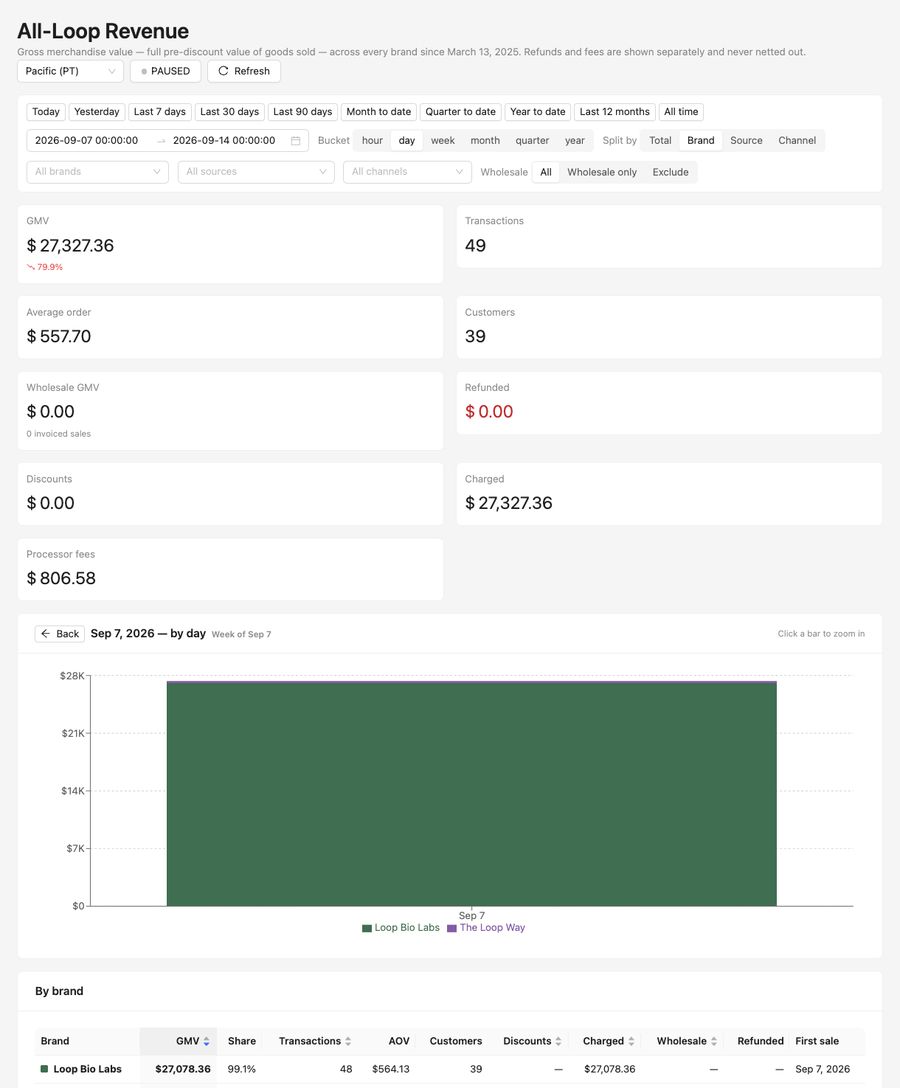Sort by GMV column arrows
Viewport: 900px width, 1088px height.
206,1042
